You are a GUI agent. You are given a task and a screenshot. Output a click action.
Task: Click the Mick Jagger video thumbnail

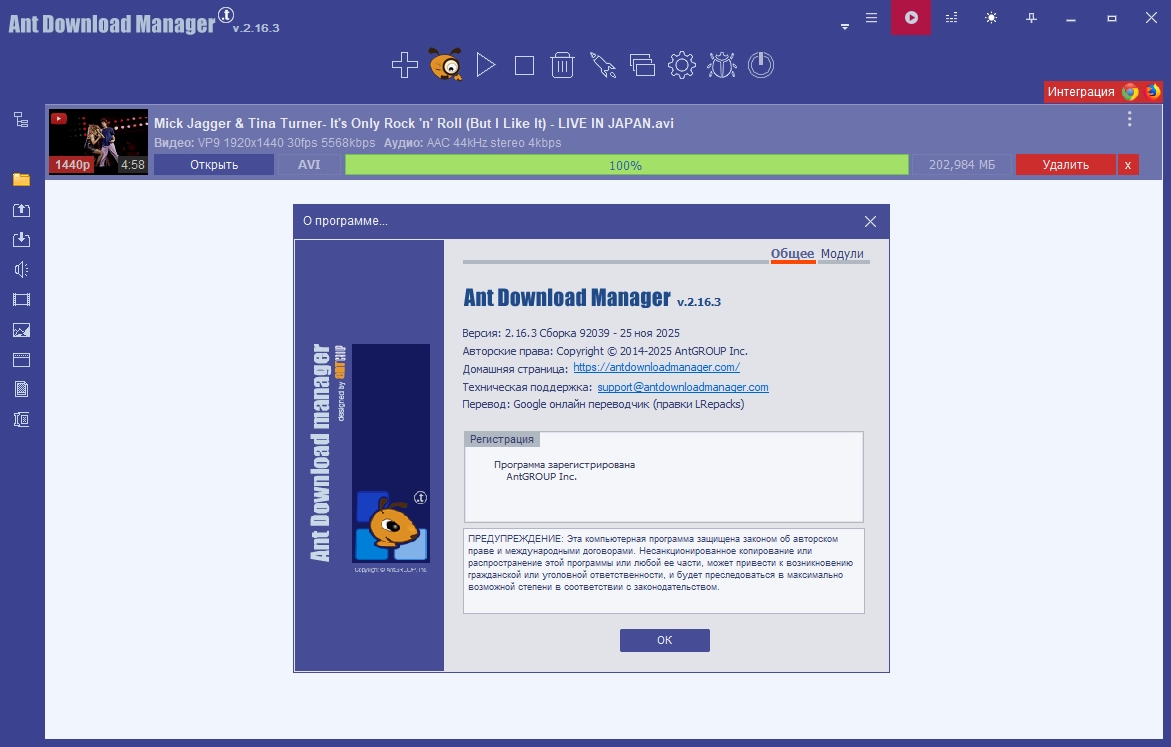99,142
